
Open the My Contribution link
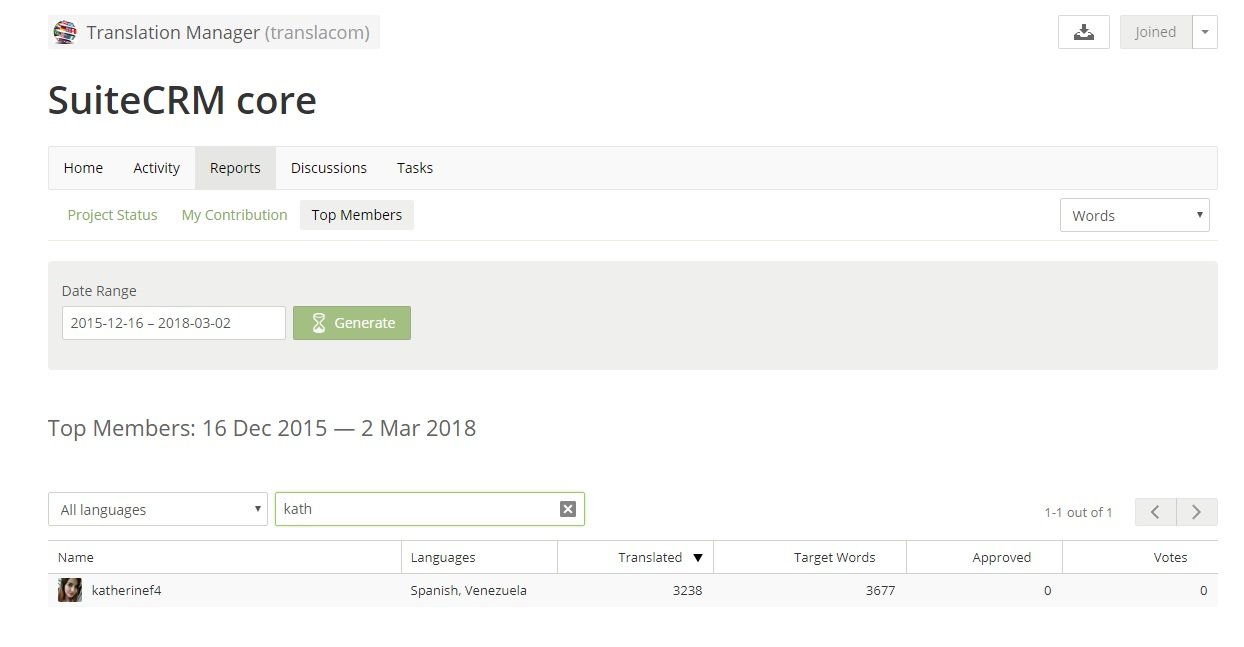point(234,215)
